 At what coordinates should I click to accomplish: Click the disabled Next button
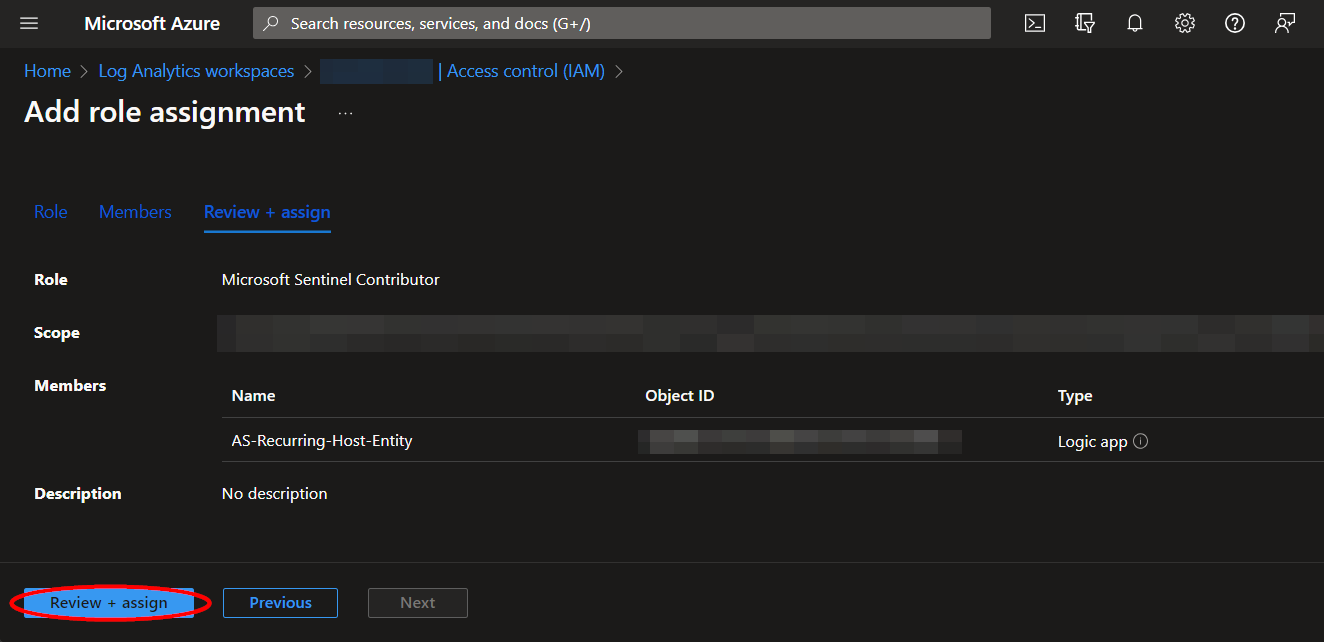(418, 603)
